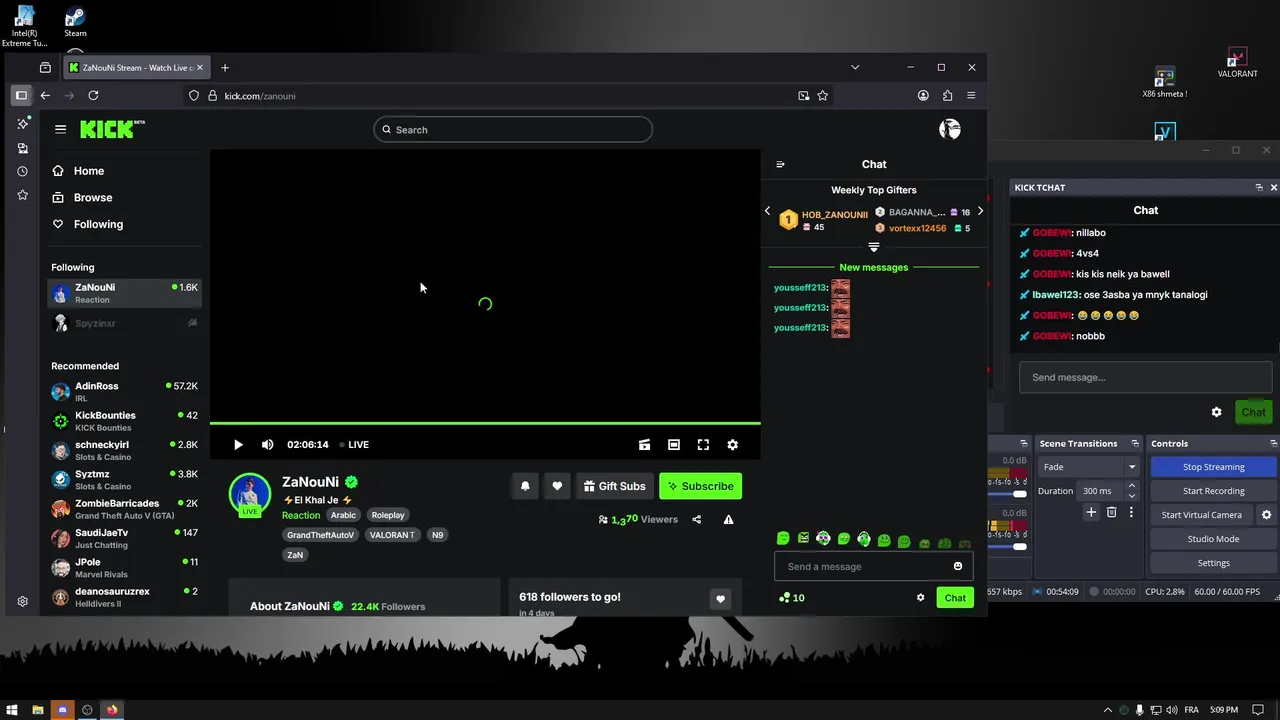
Task: Open ZombieBarricades recommended channel
Action: [x=125, y=509]
